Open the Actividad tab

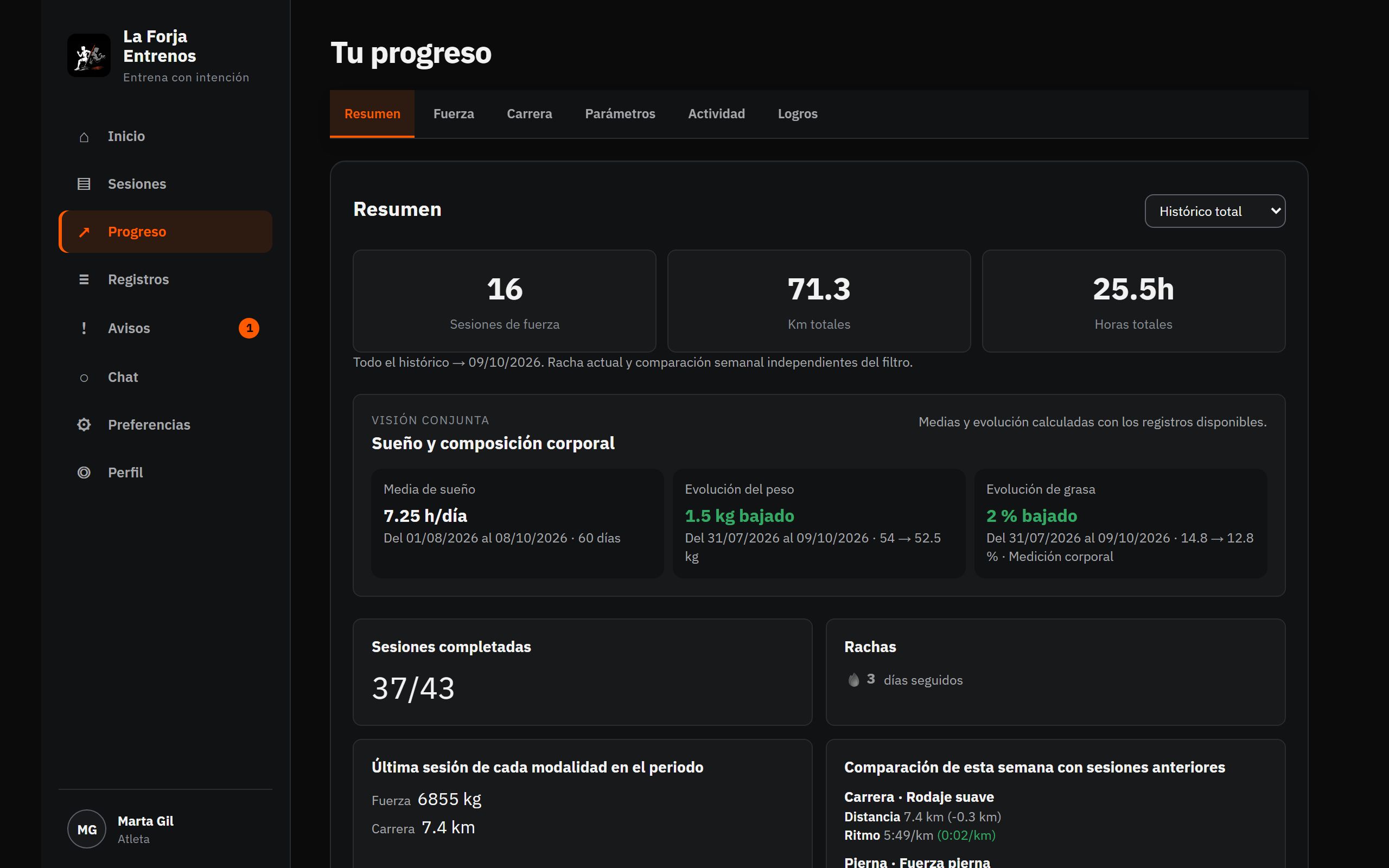(716, 114)
